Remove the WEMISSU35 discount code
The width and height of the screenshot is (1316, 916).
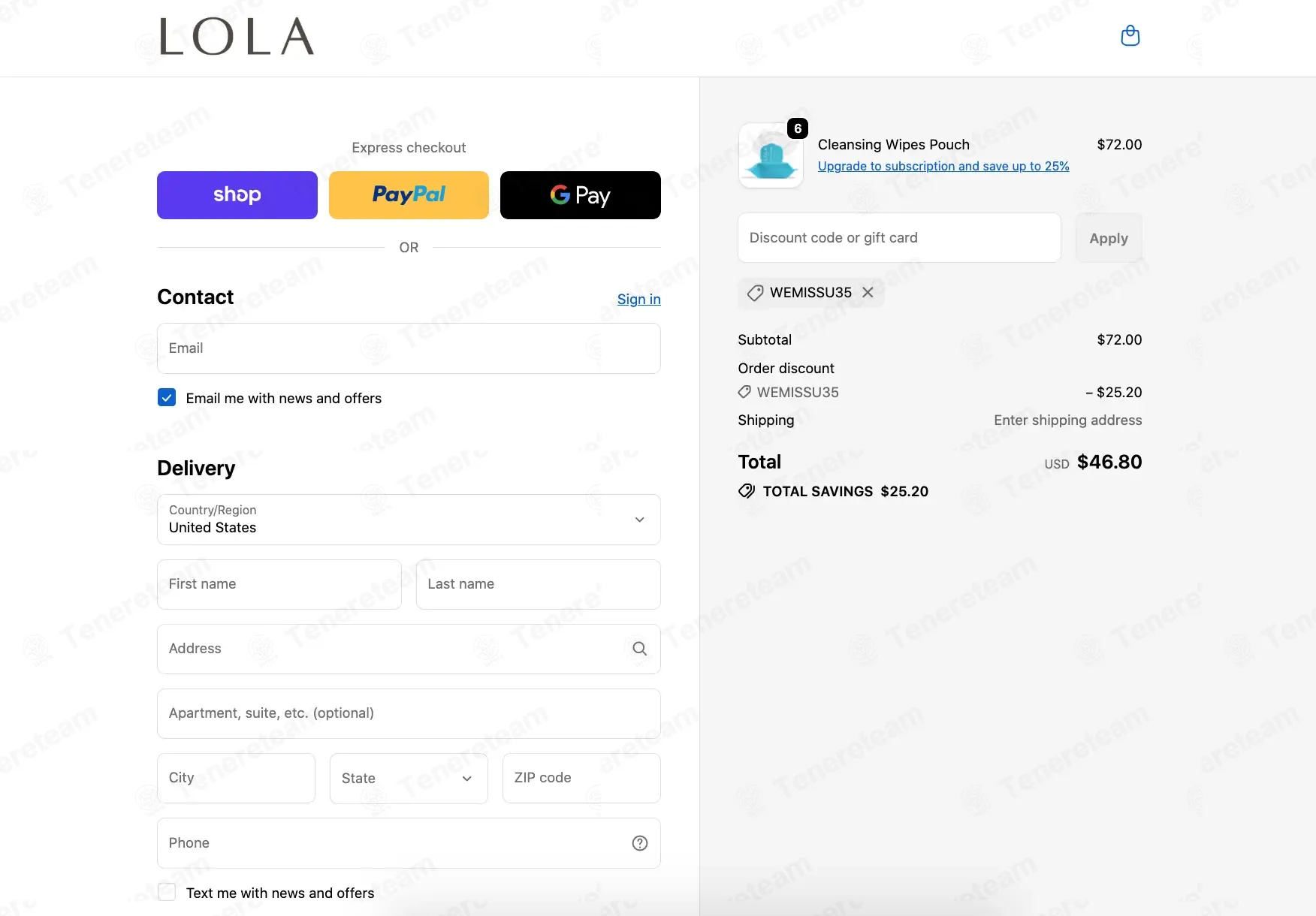(x=868, y=292)
